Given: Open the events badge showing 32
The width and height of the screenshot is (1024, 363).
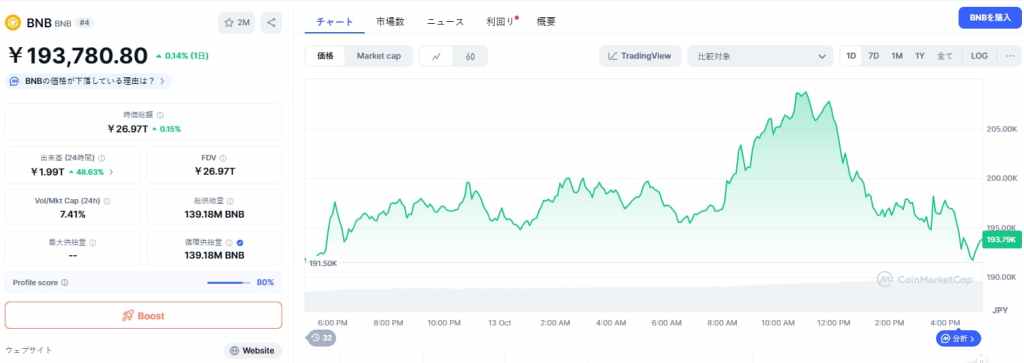Looking at the screenshot, I should coord(321,338).
